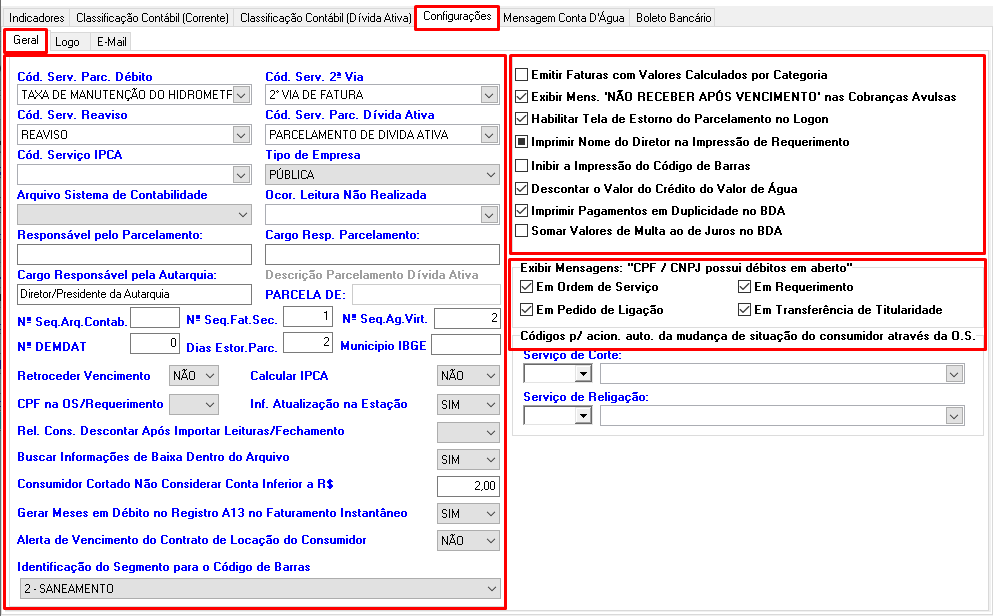Untick Em Ordem de Serviço checkbox
The width and height of the screenshot is (993, 616).
pos(527,287)
